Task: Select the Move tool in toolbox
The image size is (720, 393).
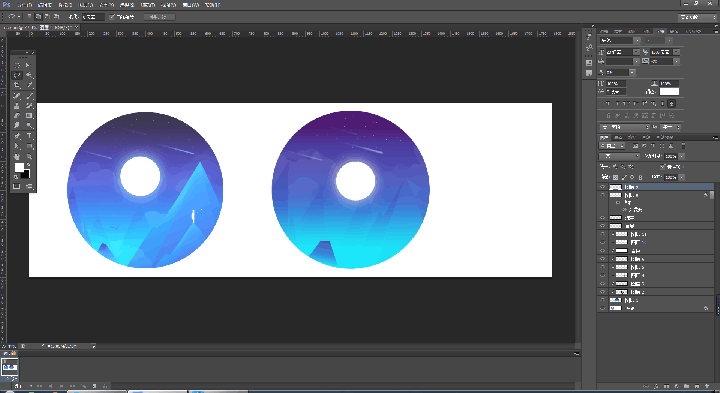Action: pos(28,65)
